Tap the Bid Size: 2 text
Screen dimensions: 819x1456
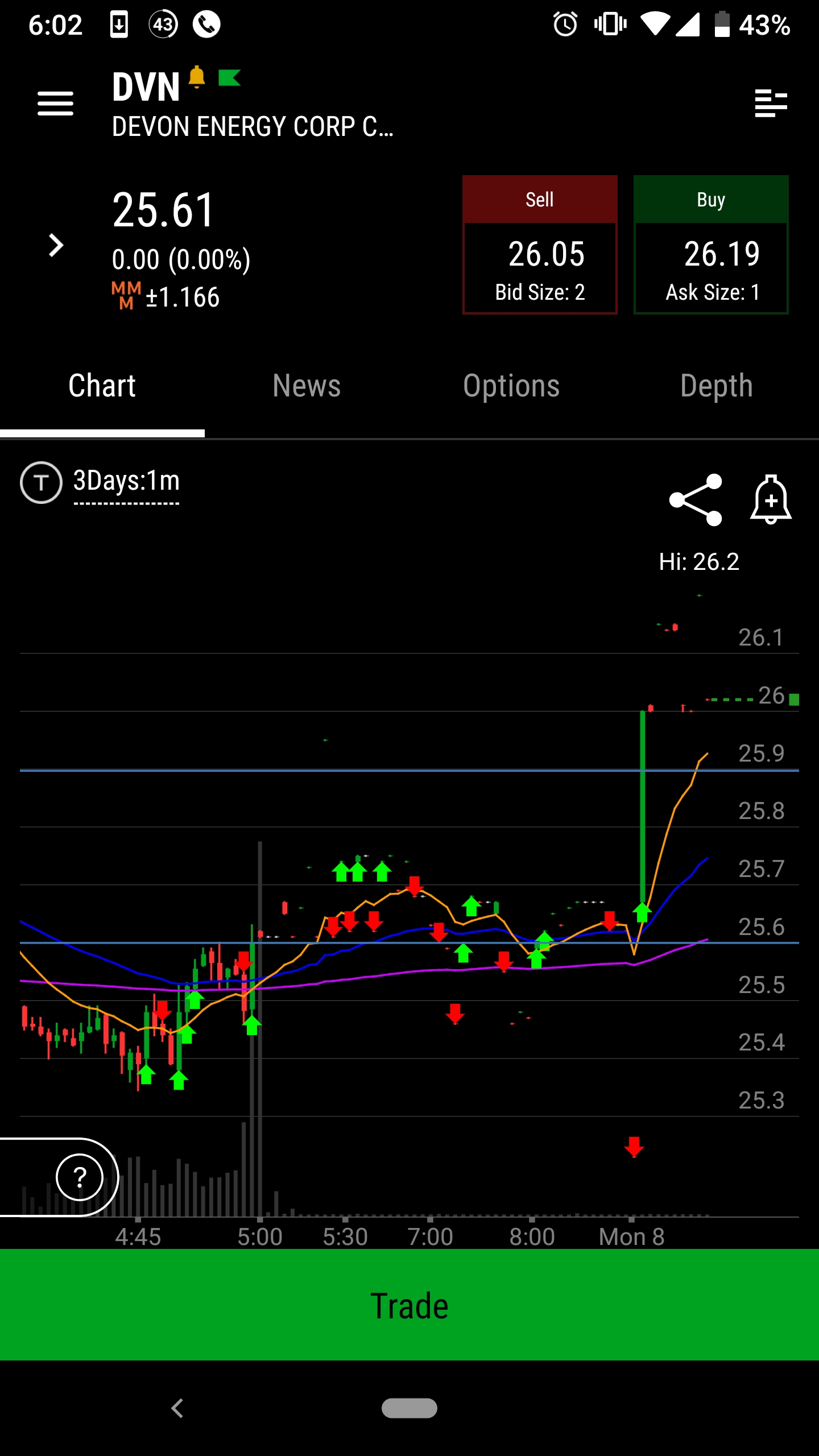[x=540, y=292]
